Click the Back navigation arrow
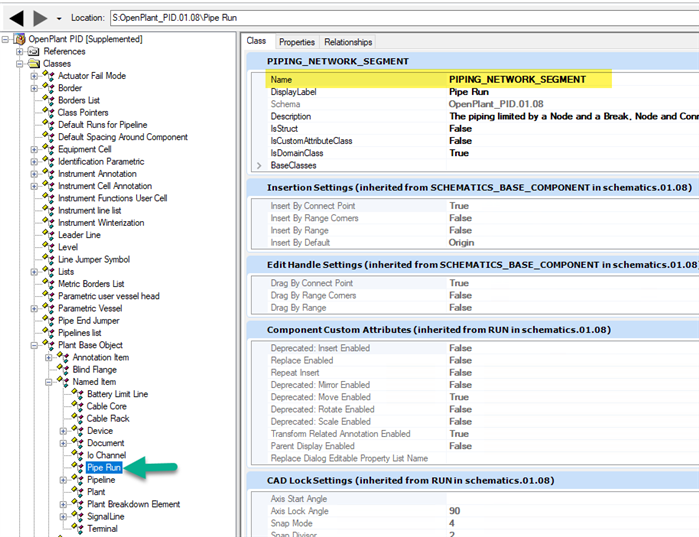The width and height of the screenshot is (699, 537). point(16,18)
